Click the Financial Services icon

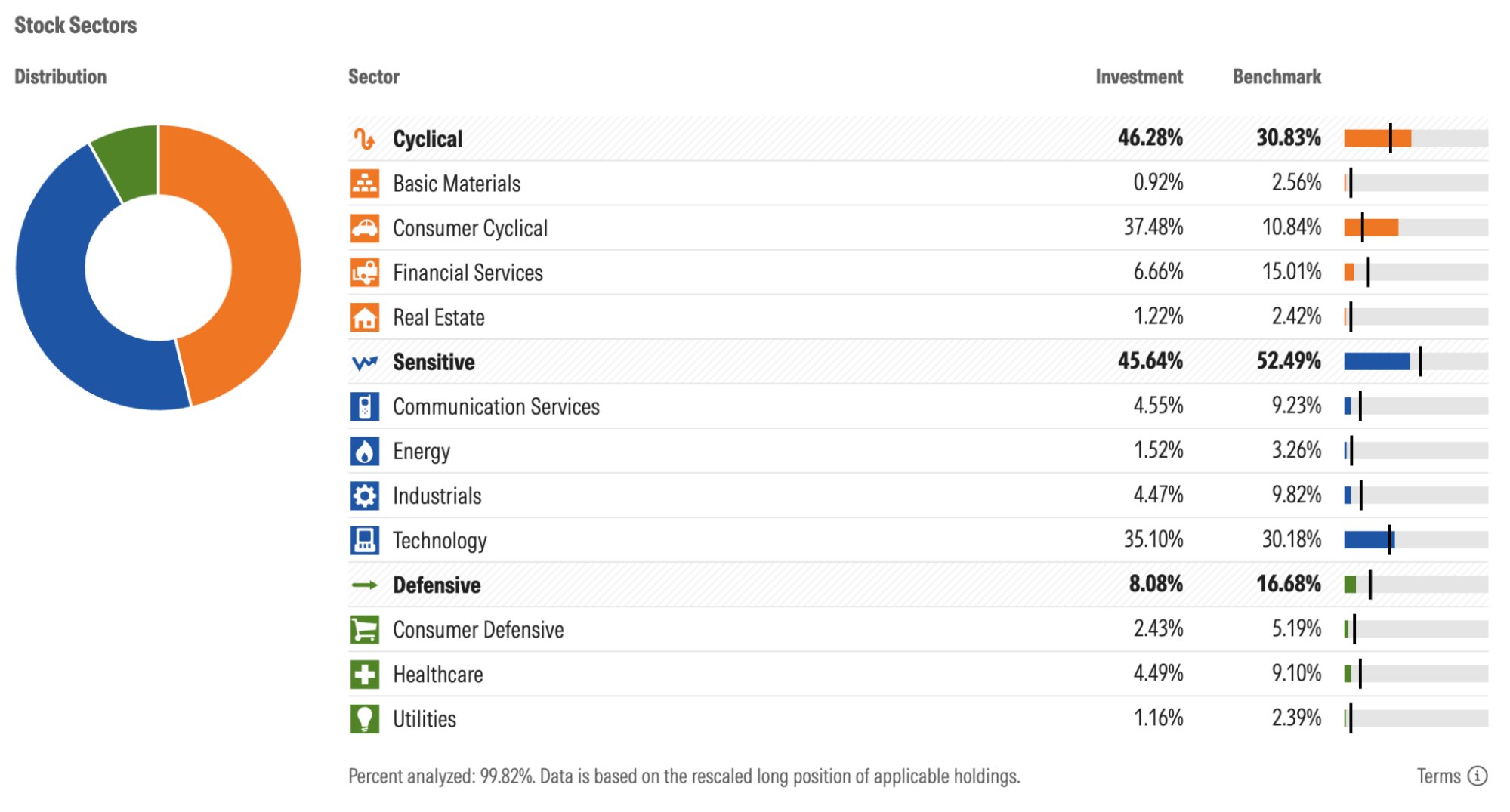pos(365,273)
